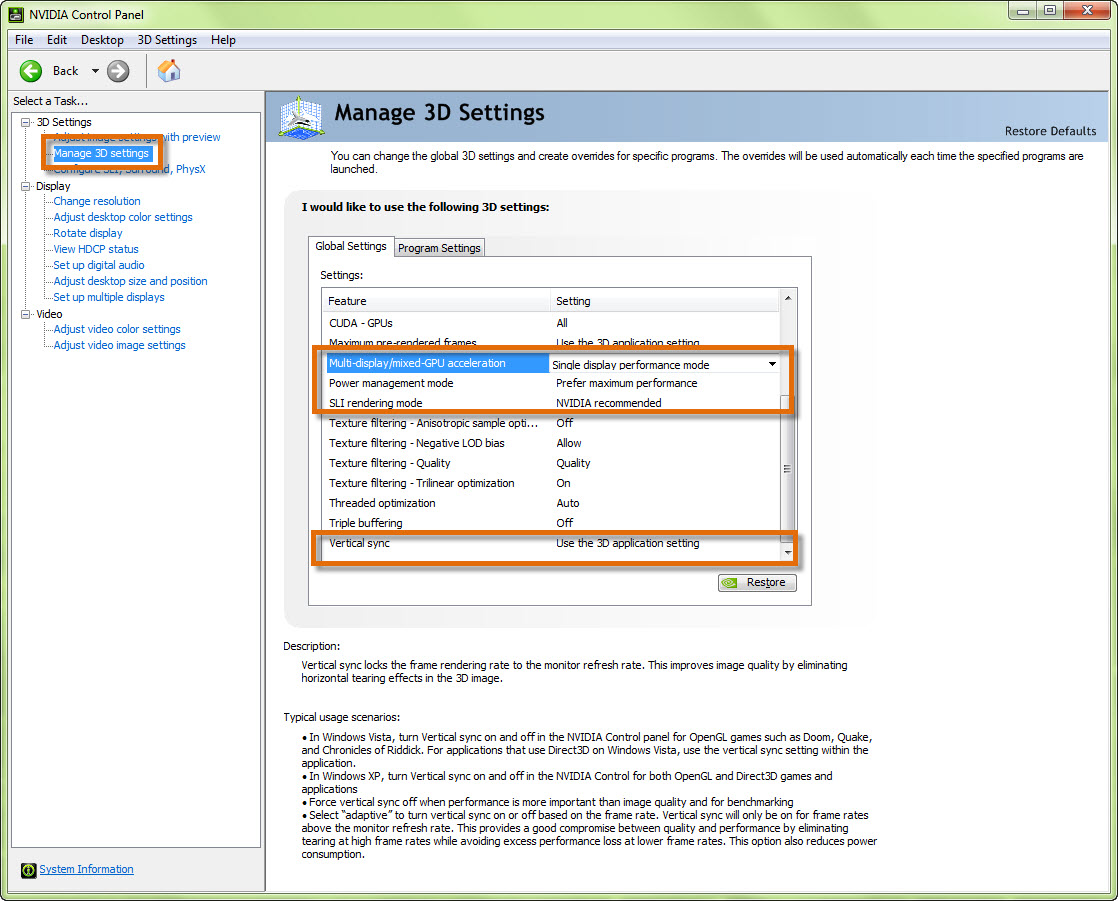Open Single display performance mode dropdown

tap(772, 364)
